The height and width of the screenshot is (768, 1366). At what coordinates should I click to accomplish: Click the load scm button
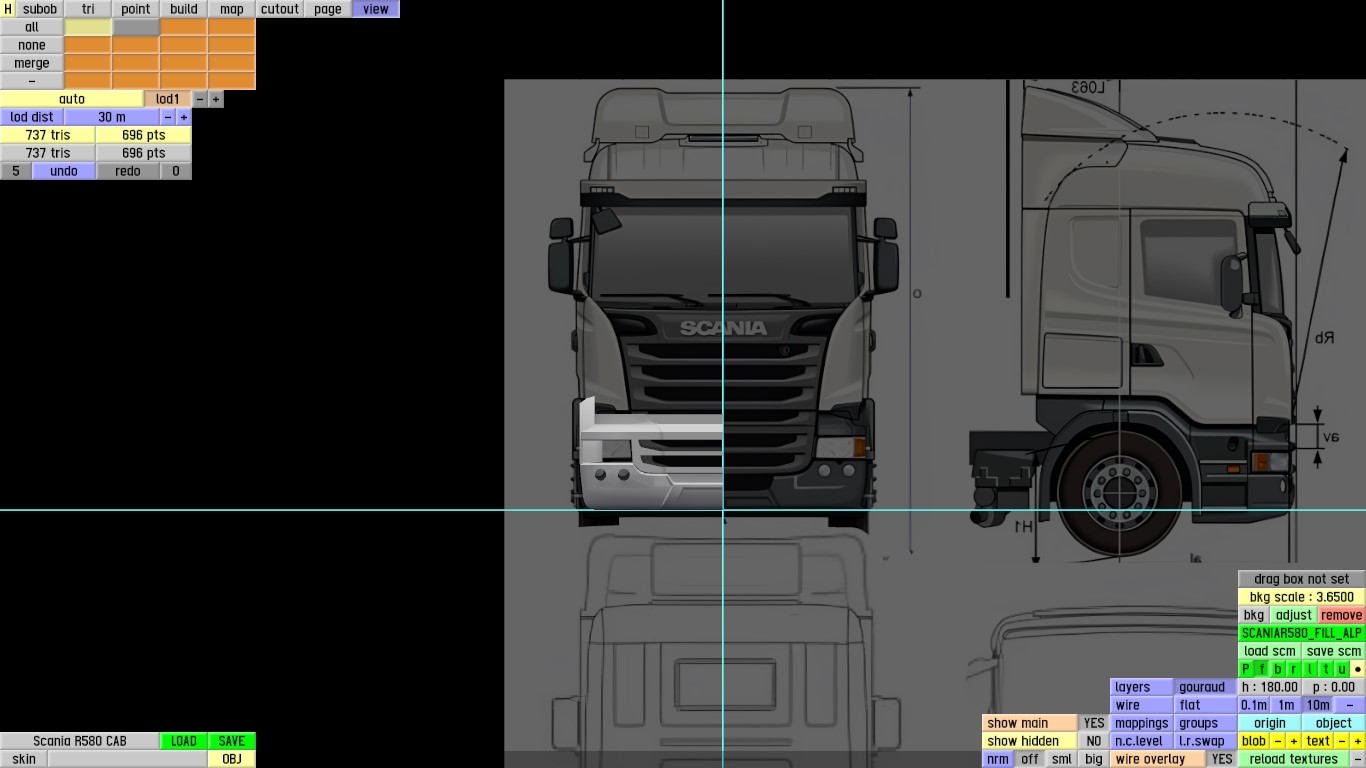1270,651
